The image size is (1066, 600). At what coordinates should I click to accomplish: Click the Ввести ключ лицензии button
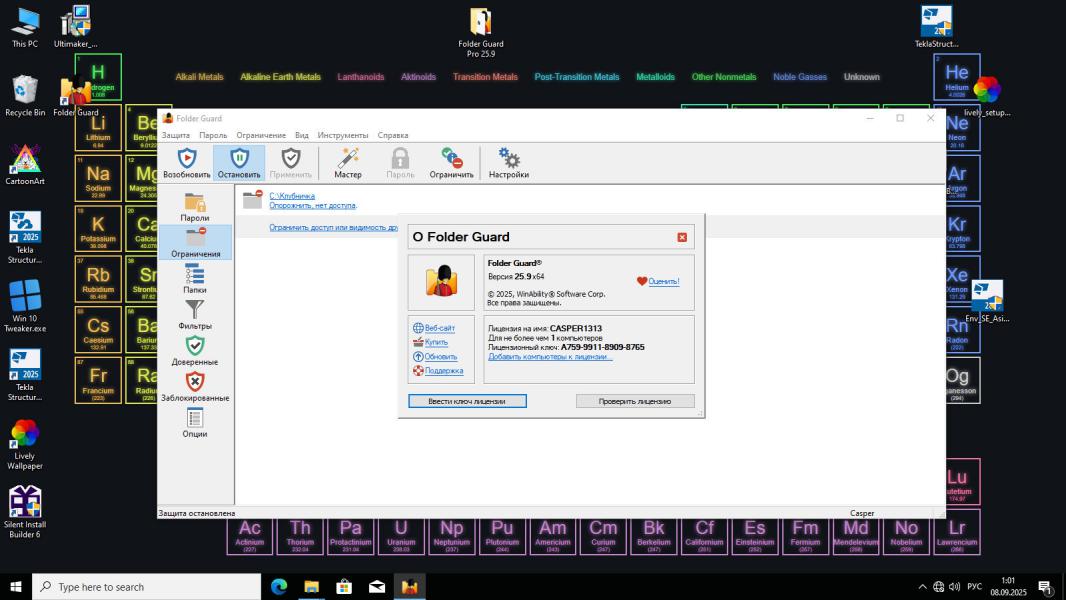467,401
